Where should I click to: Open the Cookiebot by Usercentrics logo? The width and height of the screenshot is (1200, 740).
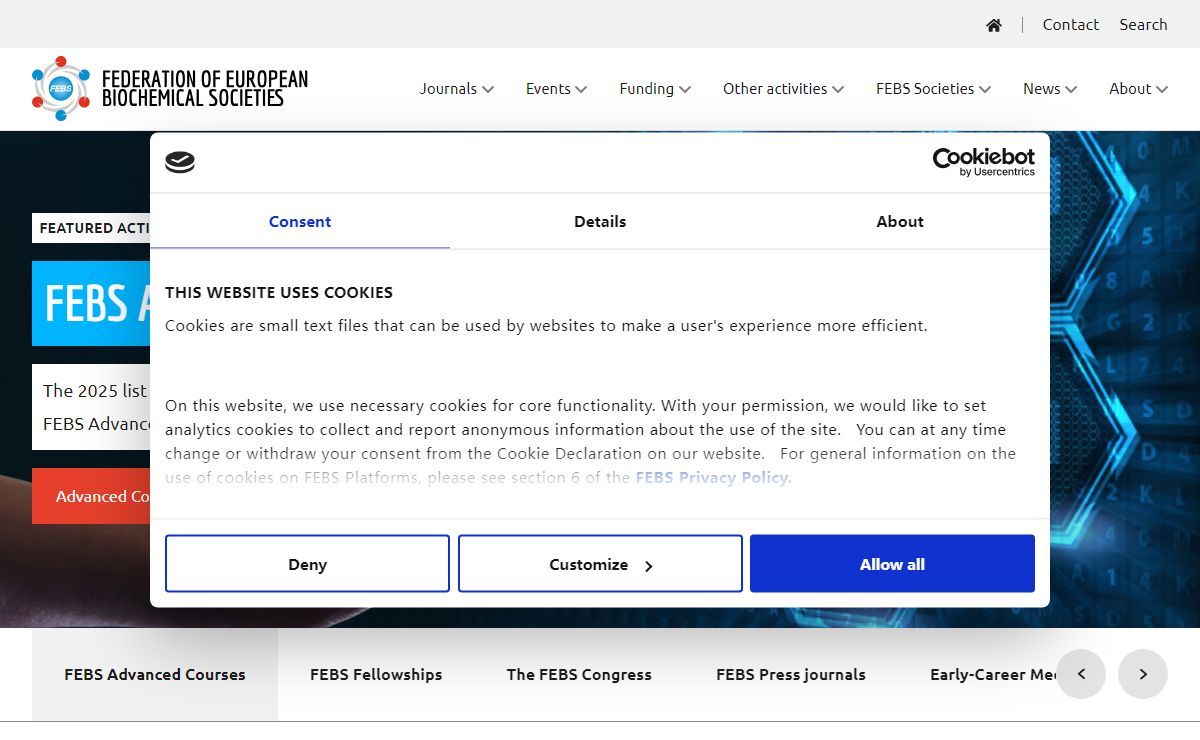(x=984, y=162)
